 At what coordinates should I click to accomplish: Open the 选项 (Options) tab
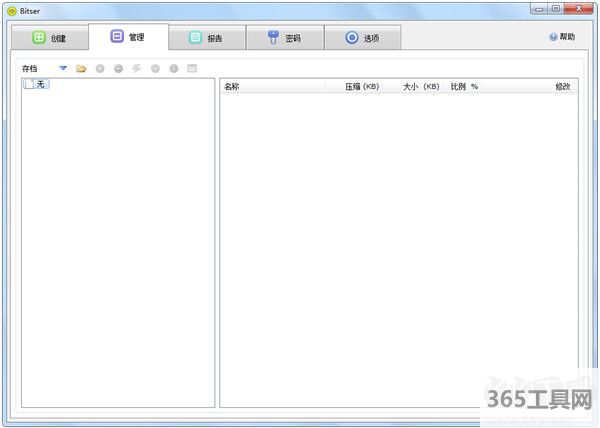[x=361, y=38]
